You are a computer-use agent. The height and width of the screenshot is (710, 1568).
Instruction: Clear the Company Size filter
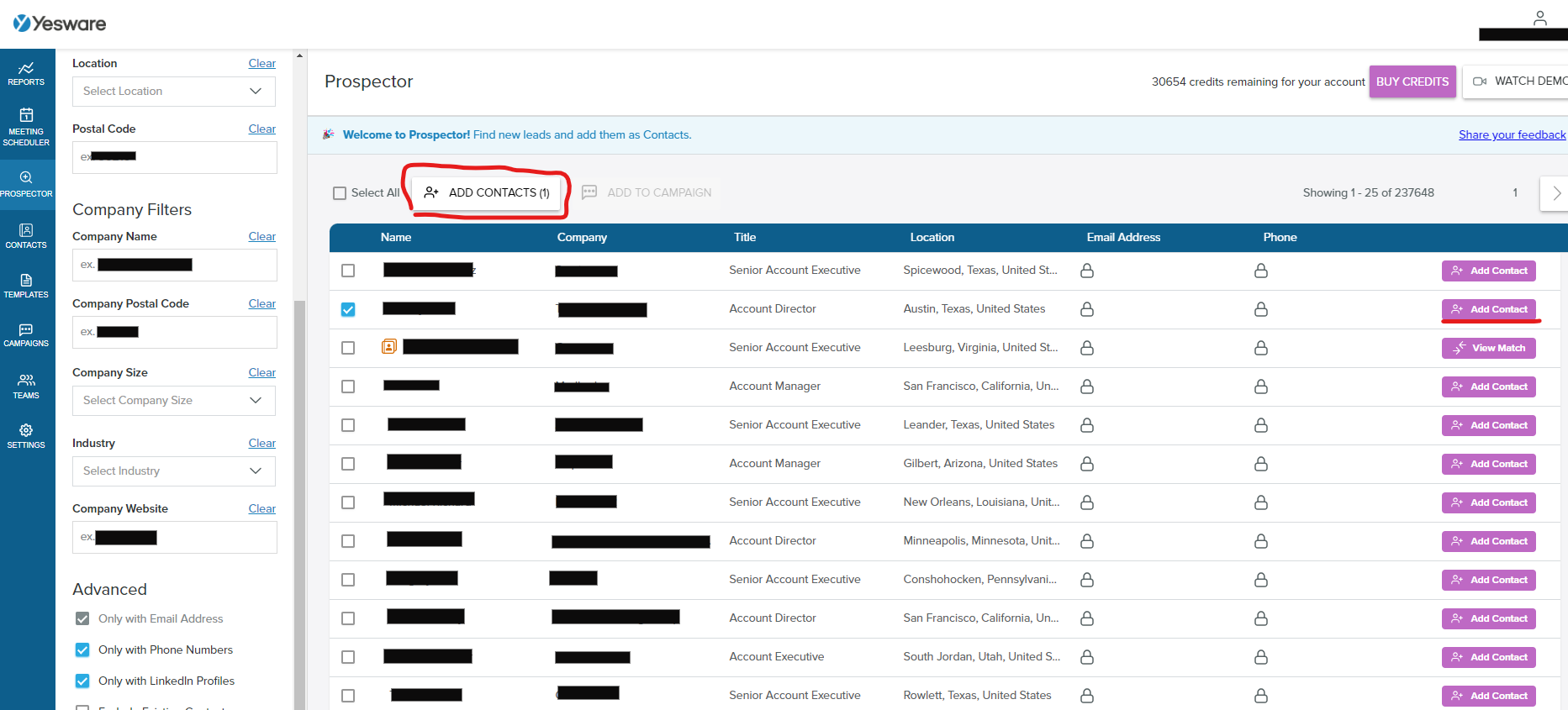pyautogui.click(x=262, y=372)
